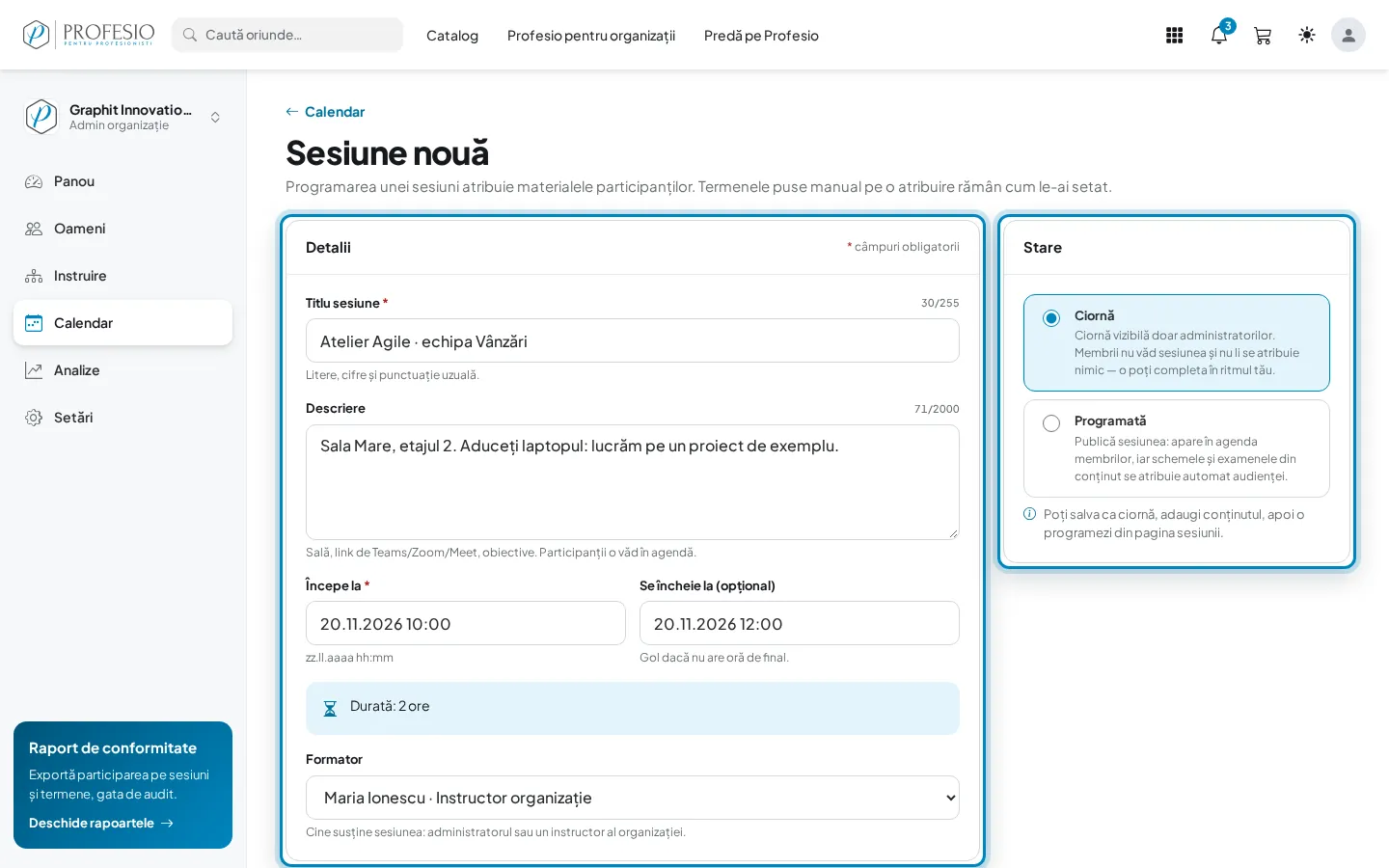Open Oameni sidebar item label
Screen dimensions: 1389x868
click(x=80, y=229)
